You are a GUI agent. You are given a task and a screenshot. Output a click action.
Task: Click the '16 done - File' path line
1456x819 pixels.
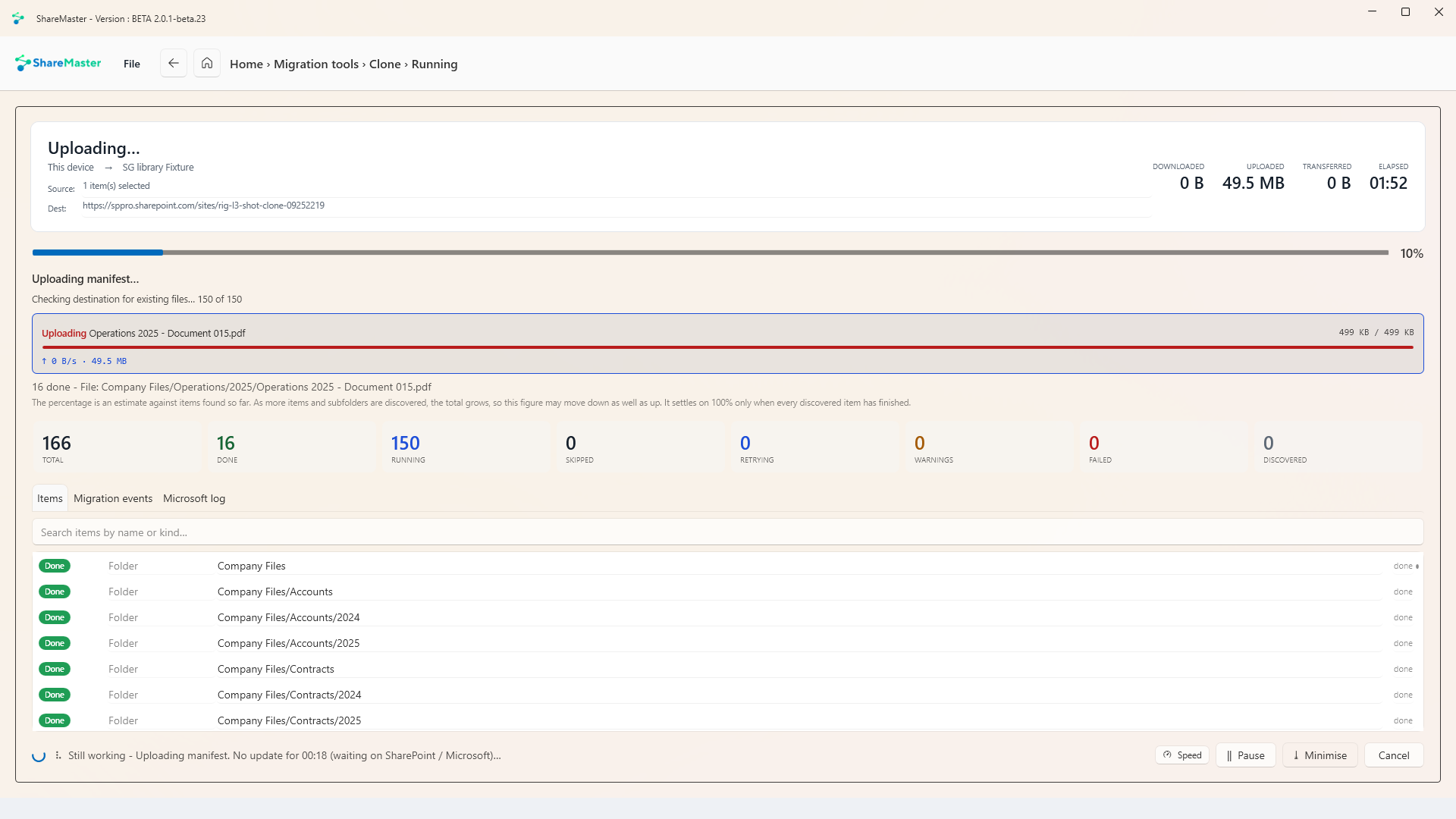[231, 387]
